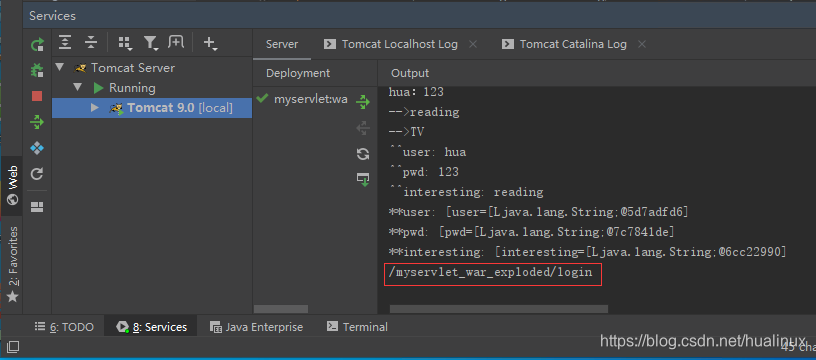Click the Debug server bug icon

[37, 70]
